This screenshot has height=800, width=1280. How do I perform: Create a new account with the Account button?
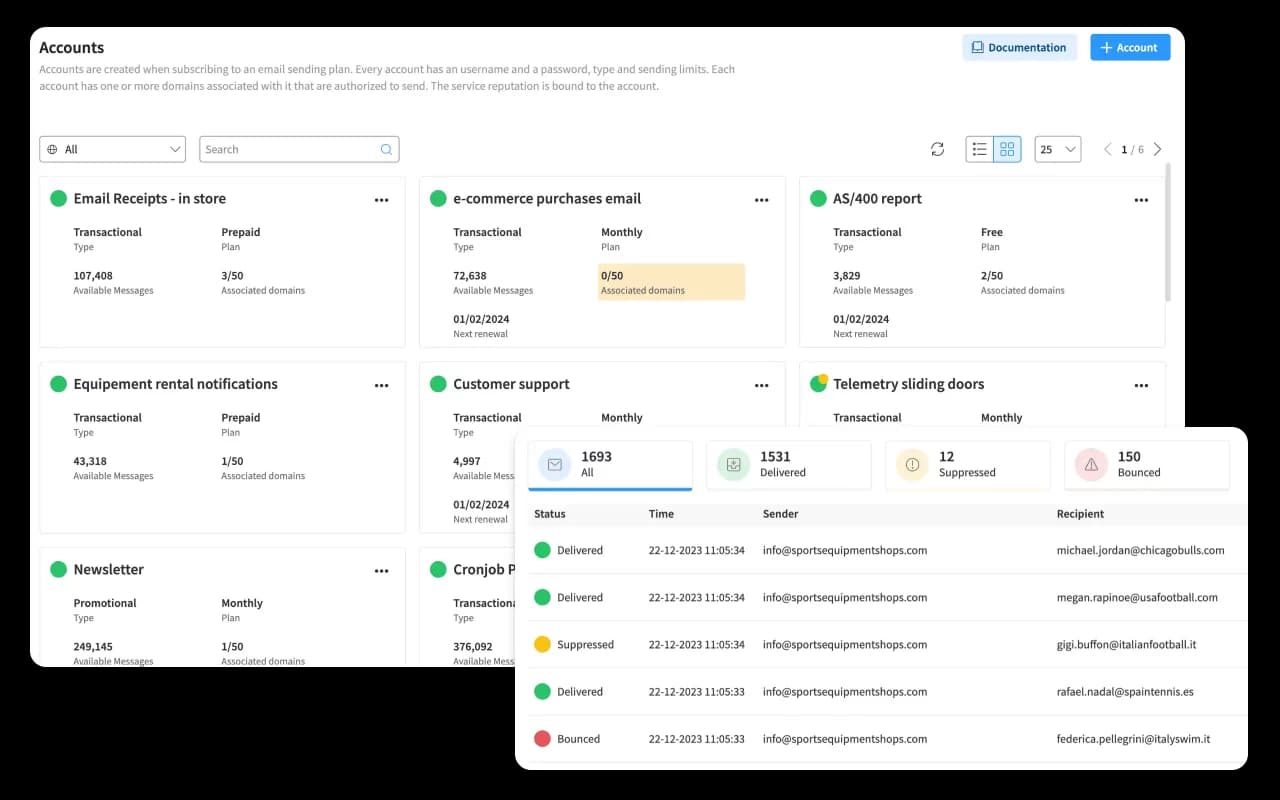1129,47
